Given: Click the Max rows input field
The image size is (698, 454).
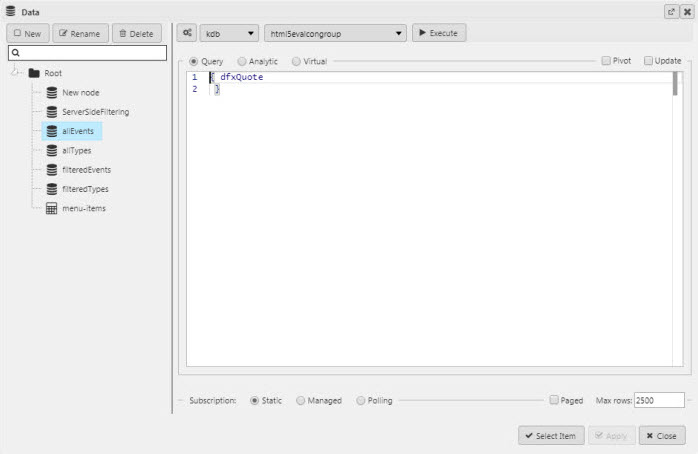Looking at the screenshot, I should (658, 400).
